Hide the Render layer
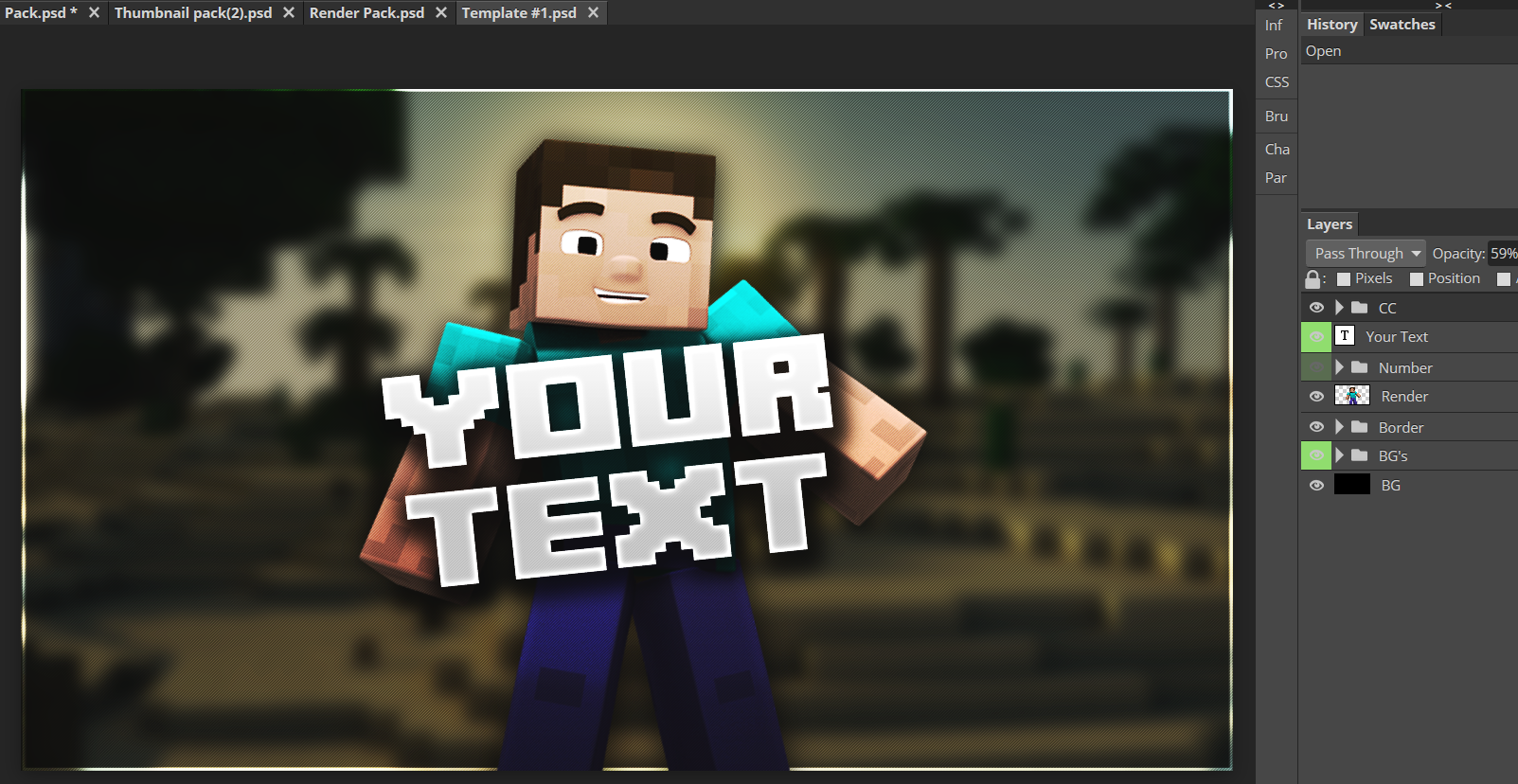1518x784 pixels. click(x=1316, y=397)
